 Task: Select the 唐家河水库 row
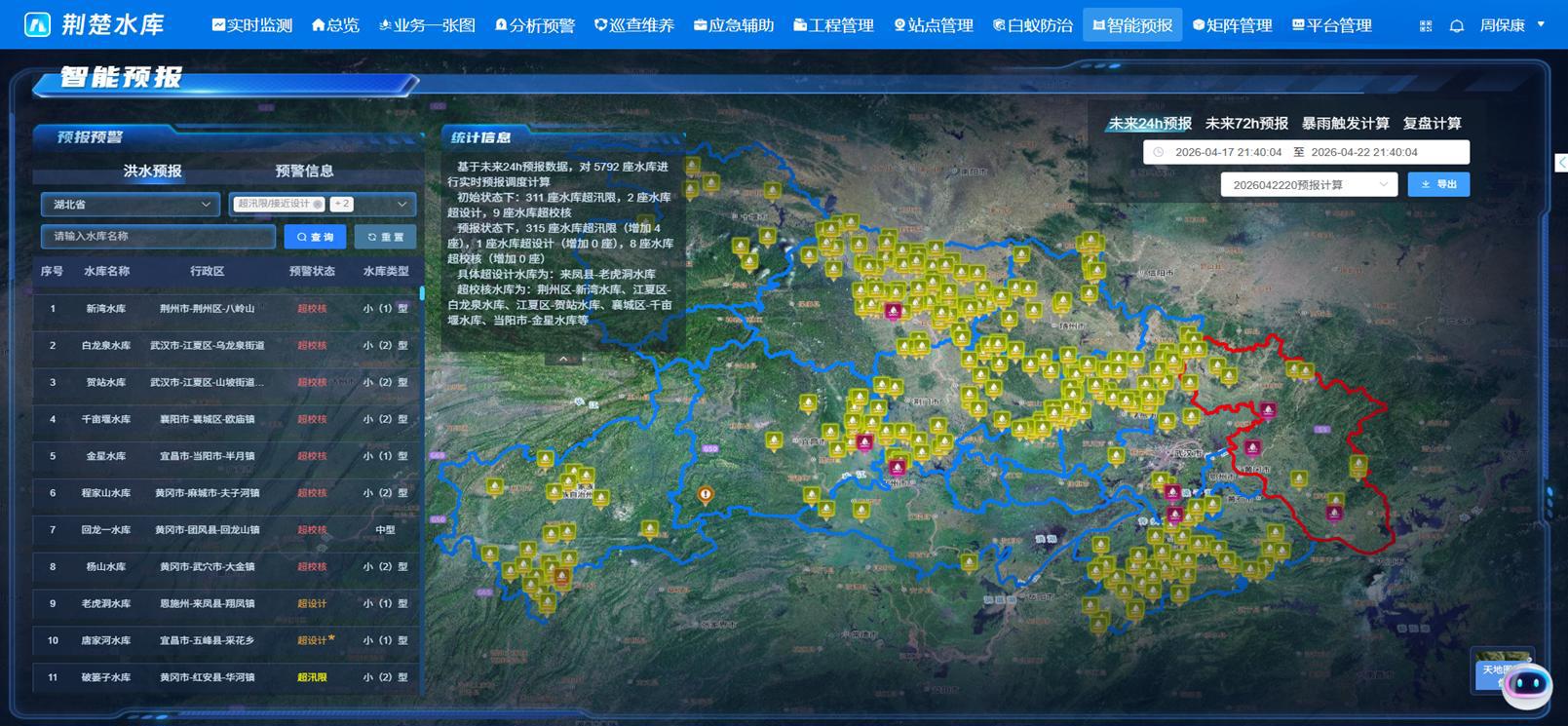pos(226,640)
